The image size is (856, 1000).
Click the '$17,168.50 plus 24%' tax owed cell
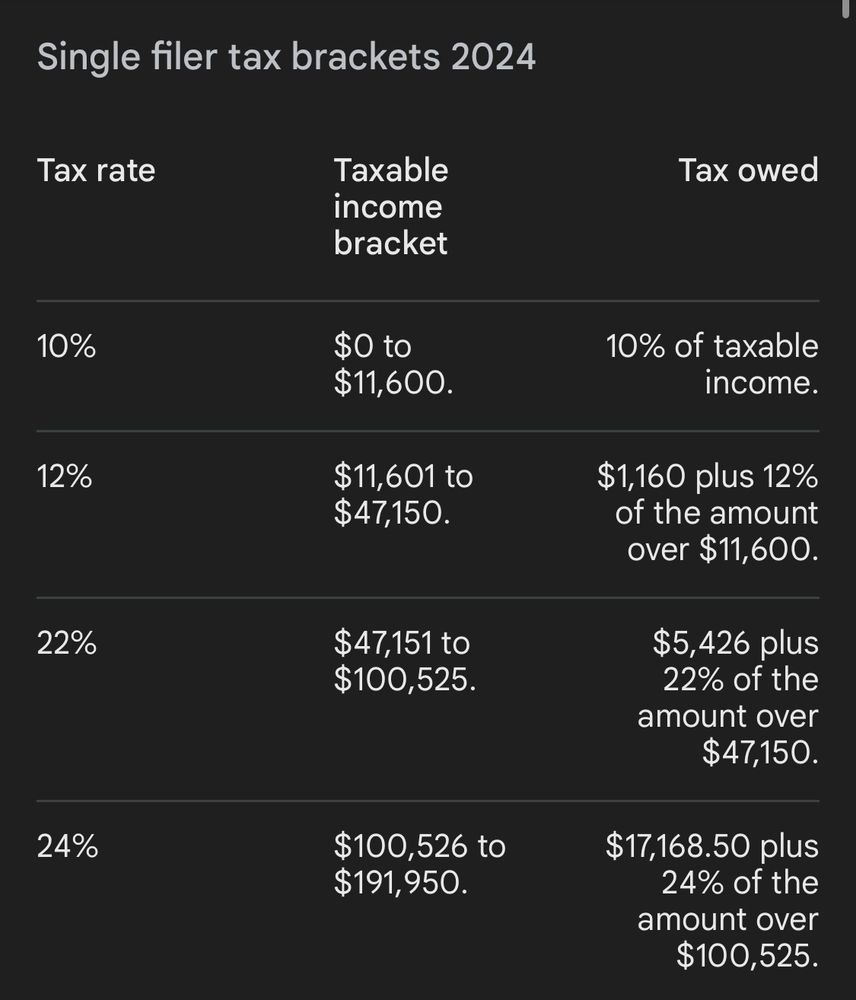click(712, 901)
